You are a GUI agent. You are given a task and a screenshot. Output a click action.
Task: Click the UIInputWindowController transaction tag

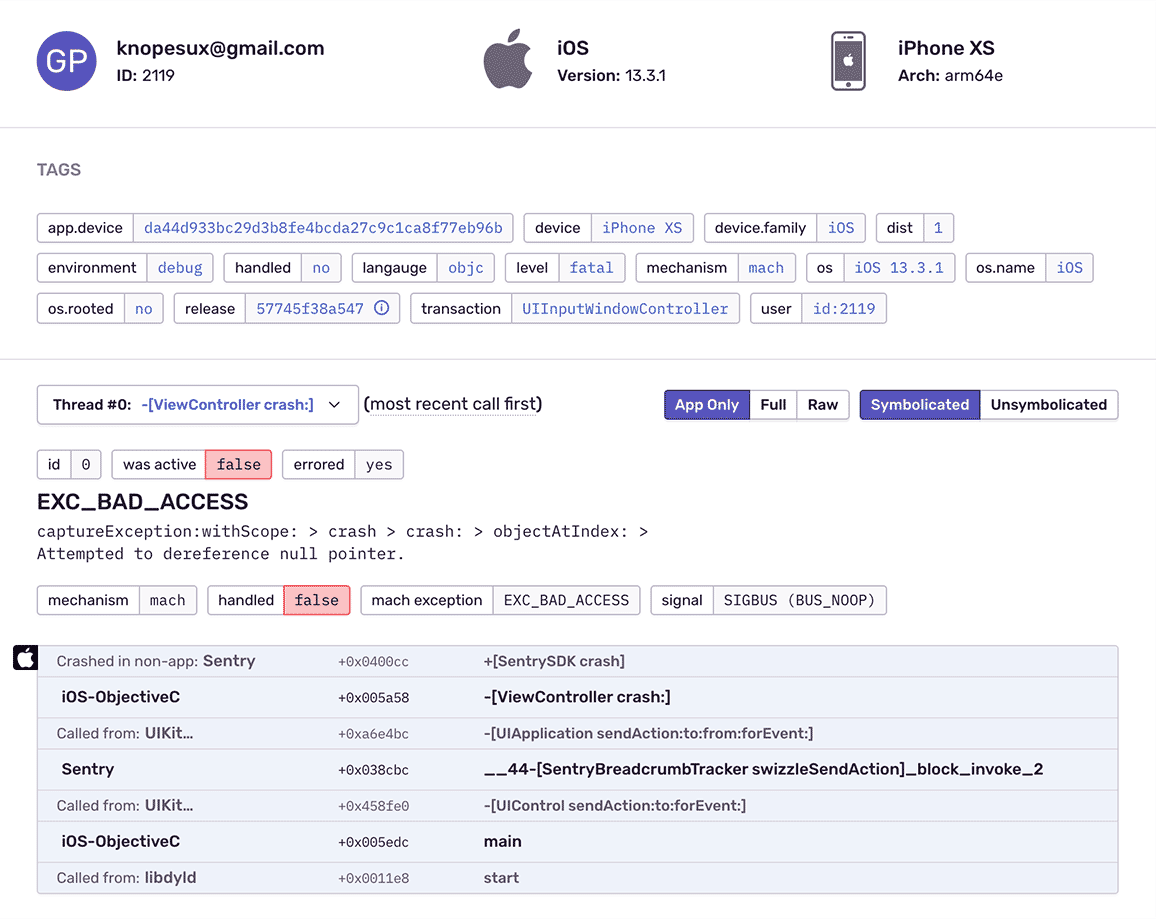point(625,309)
